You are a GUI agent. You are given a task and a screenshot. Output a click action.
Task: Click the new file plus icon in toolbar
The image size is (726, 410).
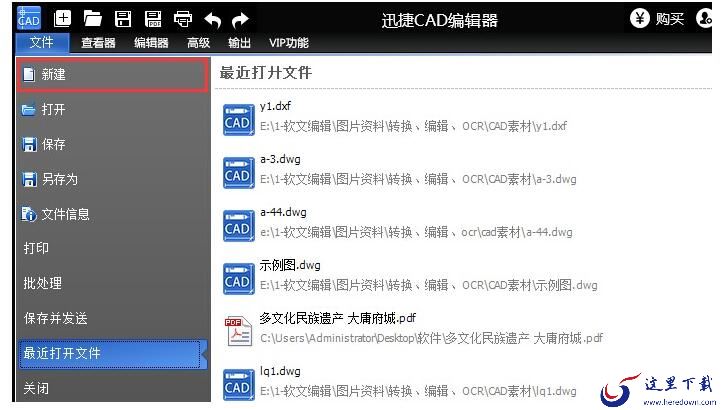[x=63, y=19]
